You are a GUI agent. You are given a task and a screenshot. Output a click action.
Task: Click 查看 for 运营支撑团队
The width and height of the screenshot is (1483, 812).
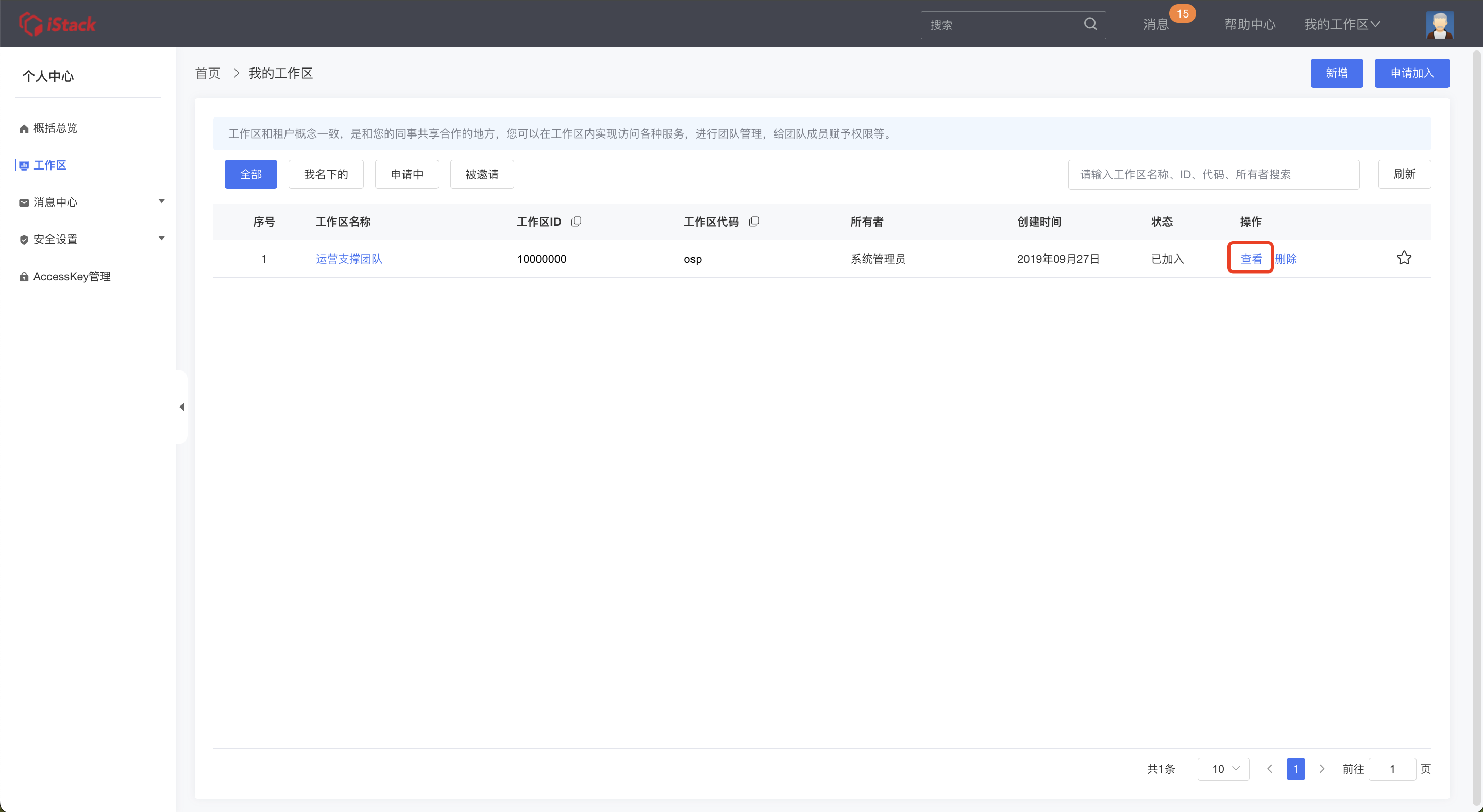1251,259
